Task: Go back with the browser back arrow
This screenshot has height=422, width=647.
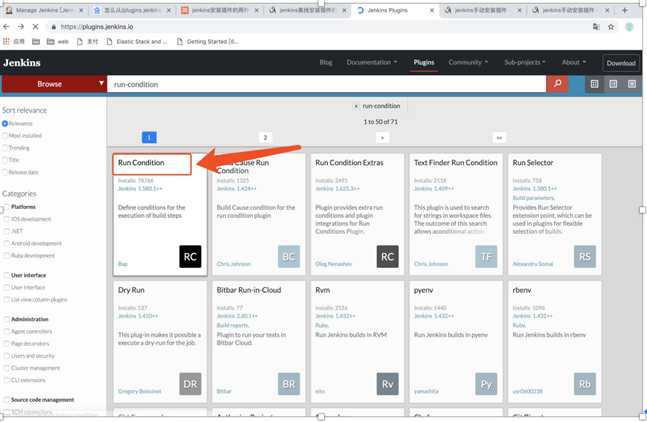Action: (6, 26)
